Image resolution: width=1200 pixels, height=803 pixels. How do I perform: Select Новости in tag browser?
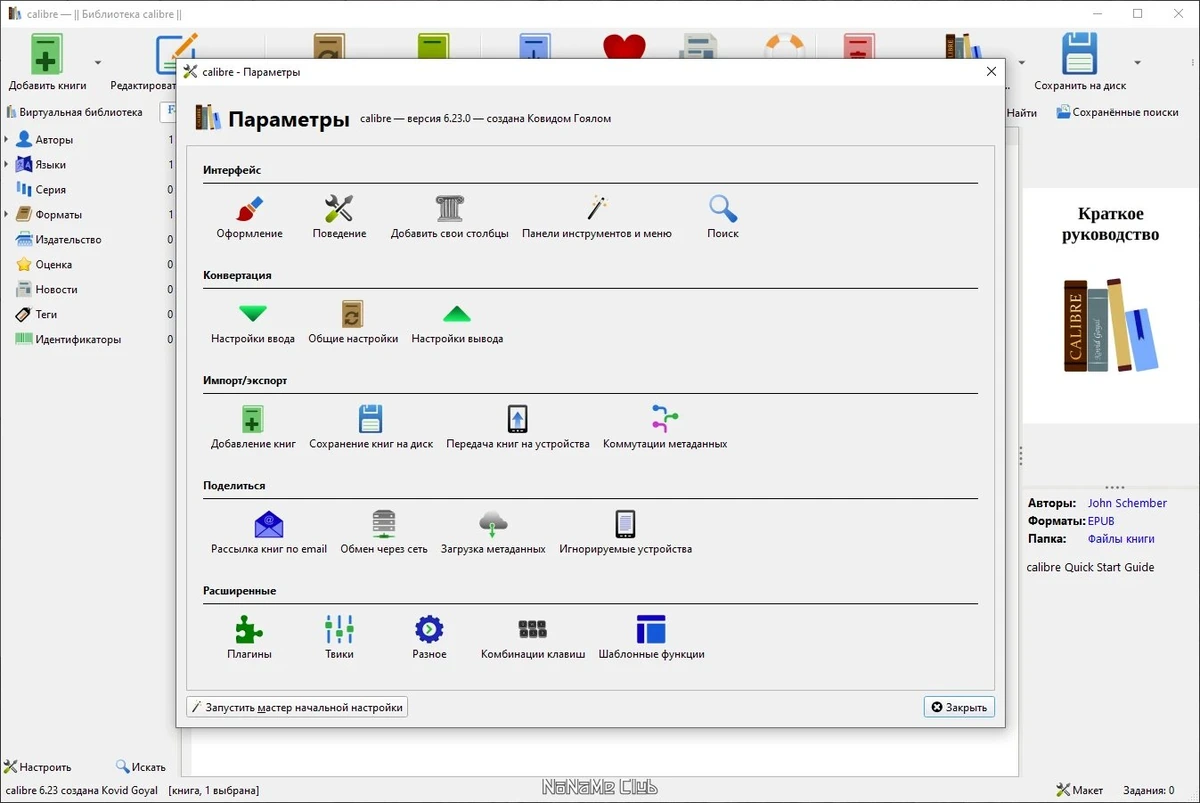click(x=56, y=290)
